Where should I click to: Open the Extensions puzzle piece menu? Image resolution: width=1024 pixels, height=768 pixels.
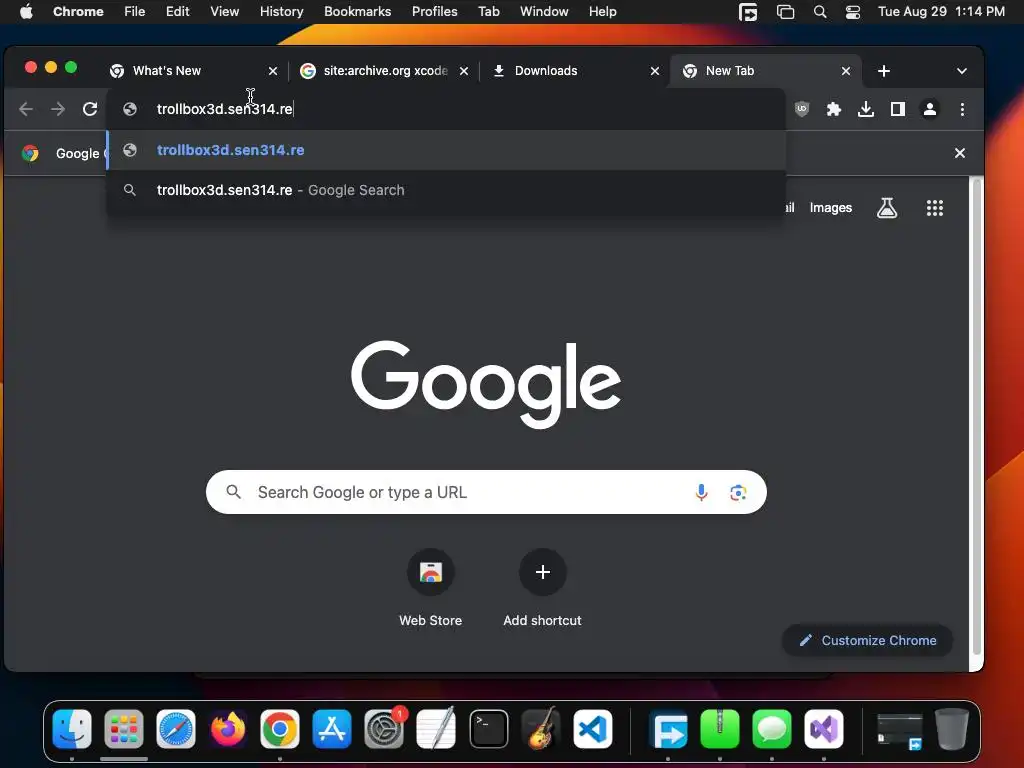click(x=834, y=109)
